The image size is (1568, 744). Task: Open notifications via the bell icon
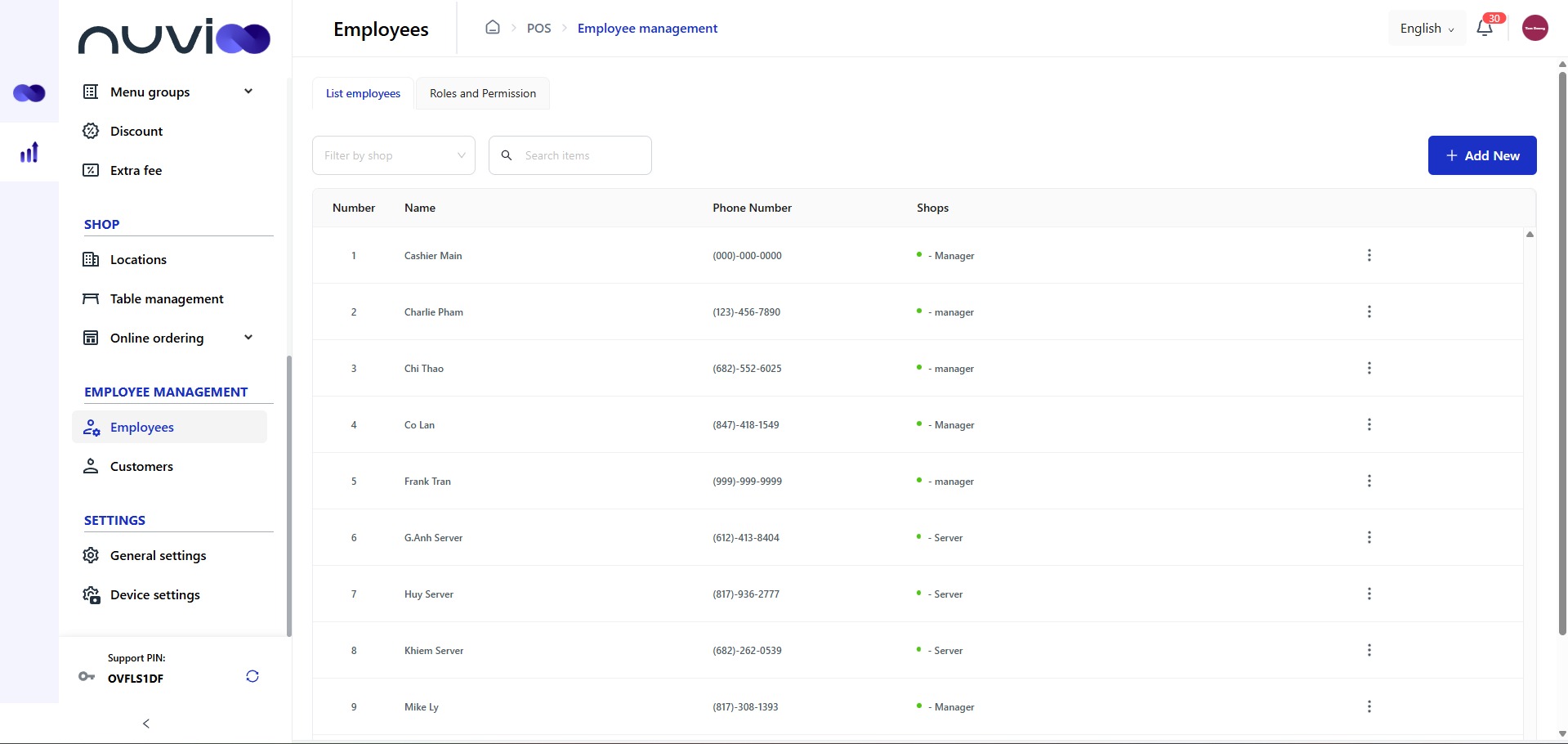click(1485, 28)
